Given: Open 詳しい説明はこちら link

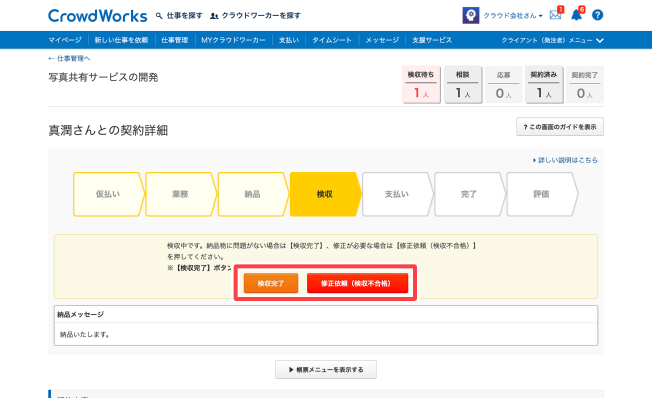Looking at the screenshot, I should pos(565,160).
